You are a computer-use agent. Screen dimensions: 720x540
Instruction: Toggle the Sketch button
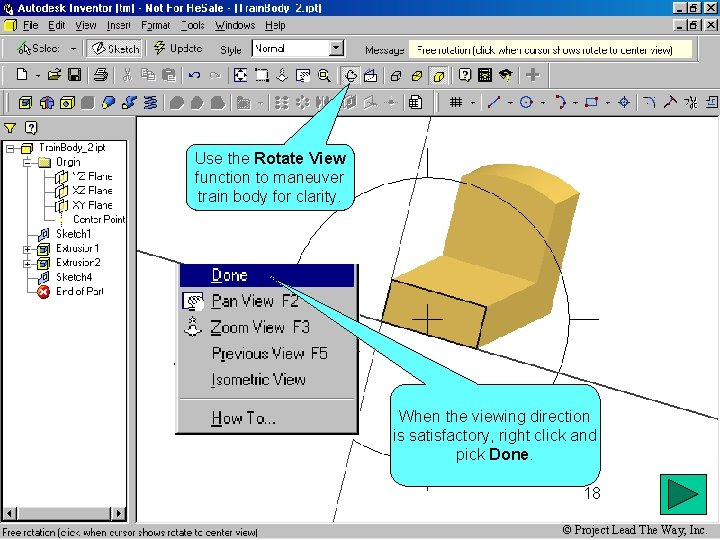115,48
